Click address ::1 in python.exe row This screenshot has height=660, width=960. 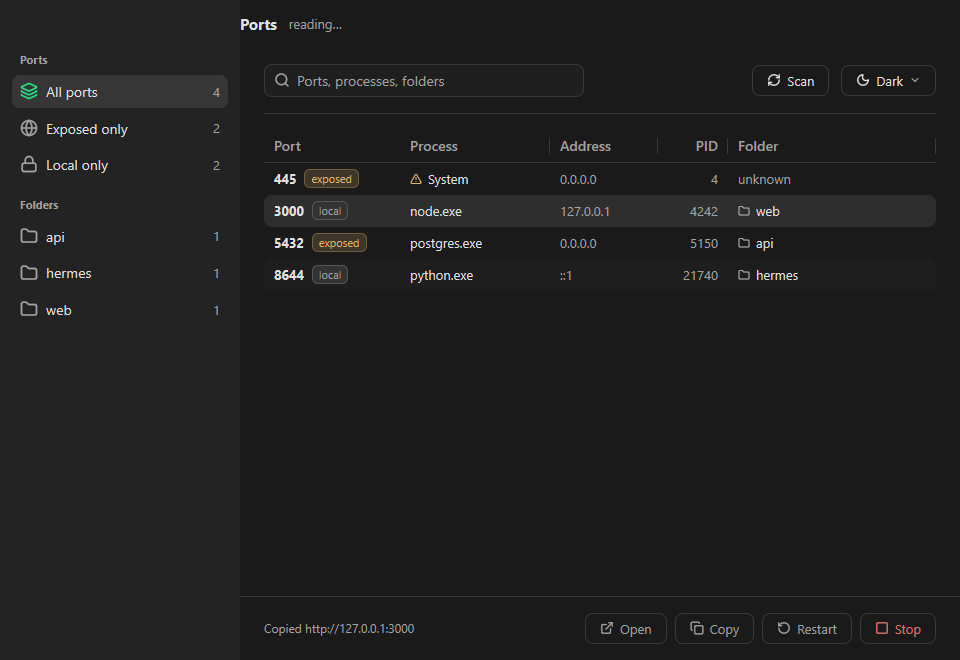click(566, 276)
